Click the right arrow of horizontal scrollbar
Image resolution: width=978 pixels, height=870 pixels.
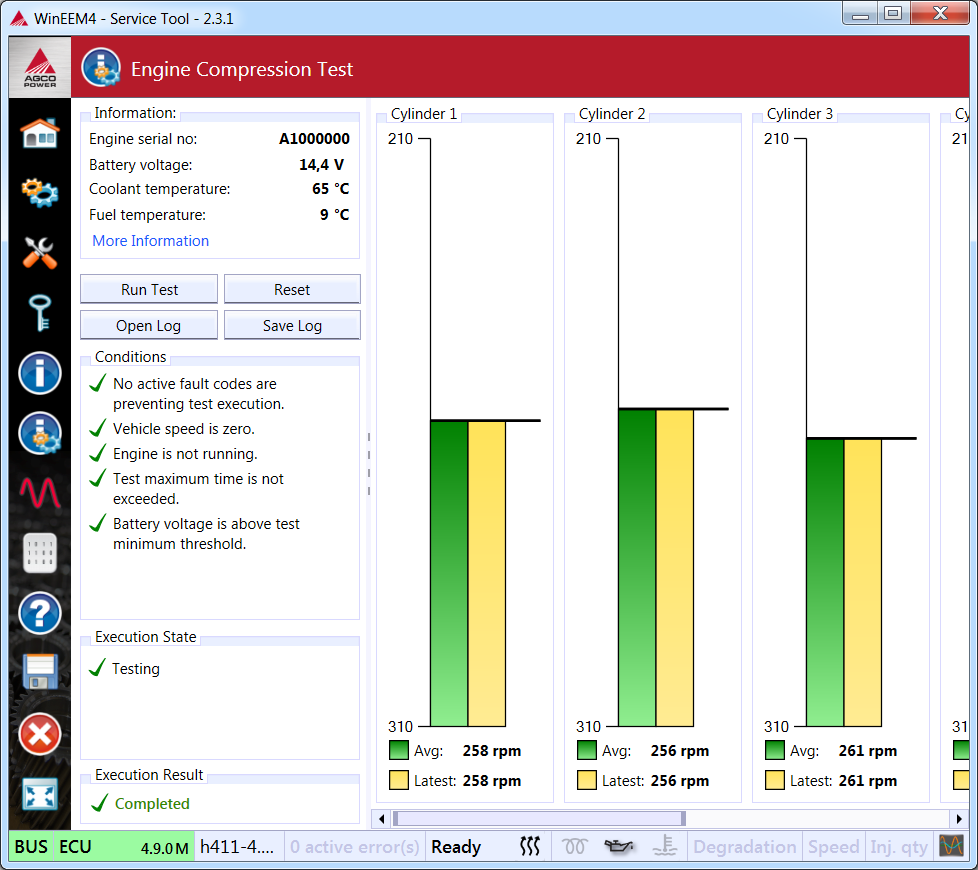tap(968, 819)
